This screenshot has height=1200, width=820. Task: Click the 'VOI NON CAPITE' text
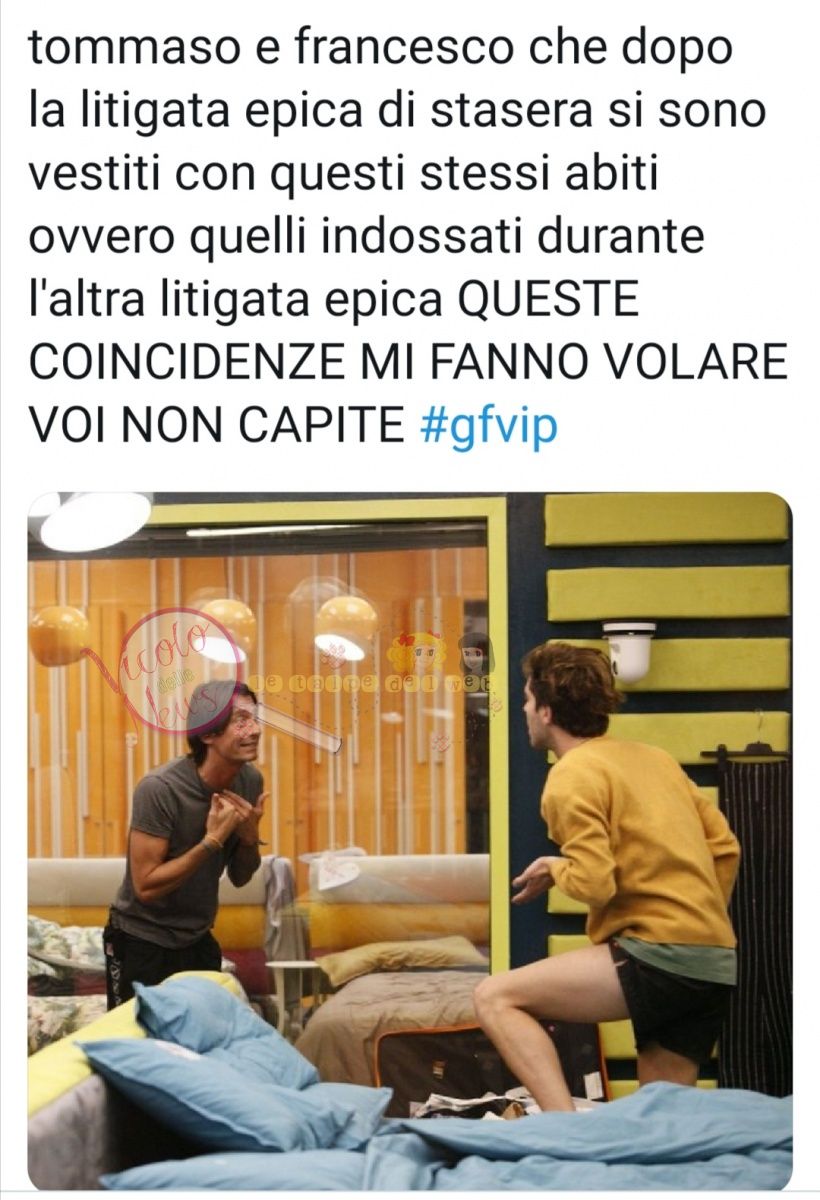[215, 425]
